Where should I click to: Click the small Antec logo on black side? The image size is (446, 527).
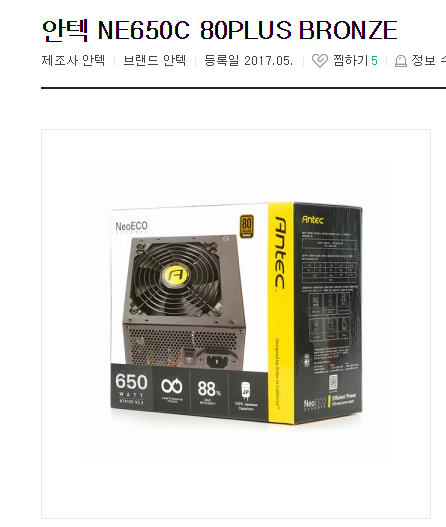click(x=313, y=219)
